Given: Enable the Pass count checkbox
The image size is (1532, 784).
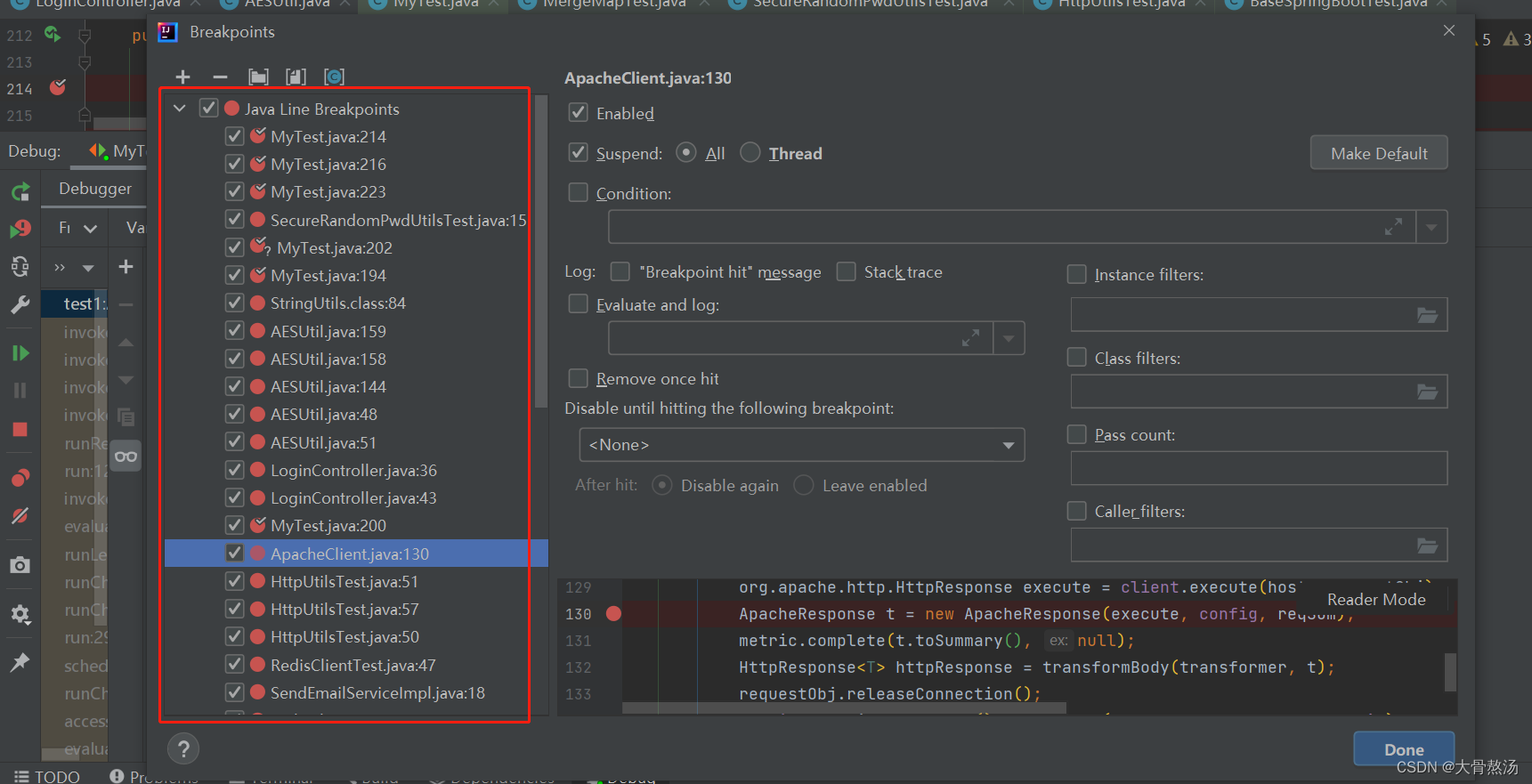Looking at the screenshot, I should click(x=1077, y=434).
